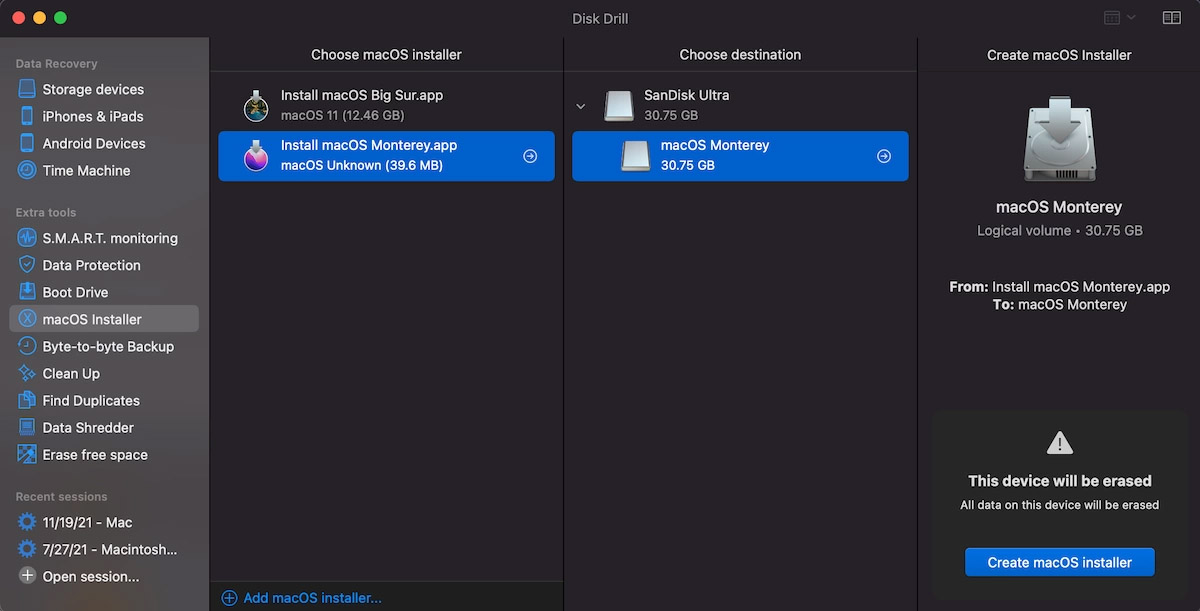Viewport: 1200px width, 611px height.
Task: Click the Monterey installer app icon
Action: [x=257, y=155]
